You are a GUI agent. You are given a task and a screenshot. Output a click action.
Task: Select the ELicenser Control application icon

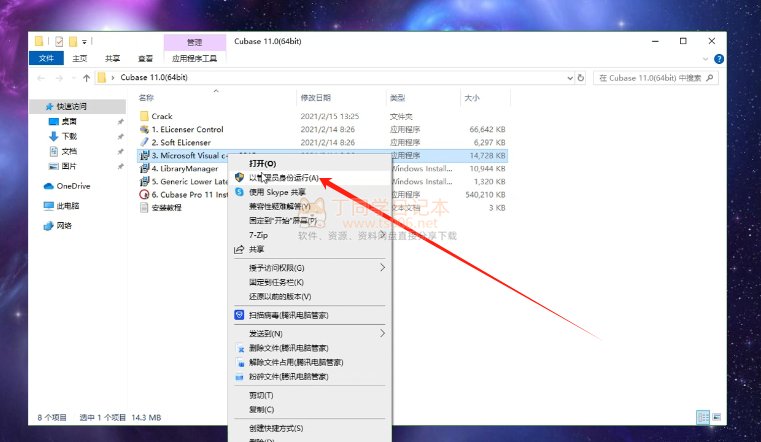144,130
